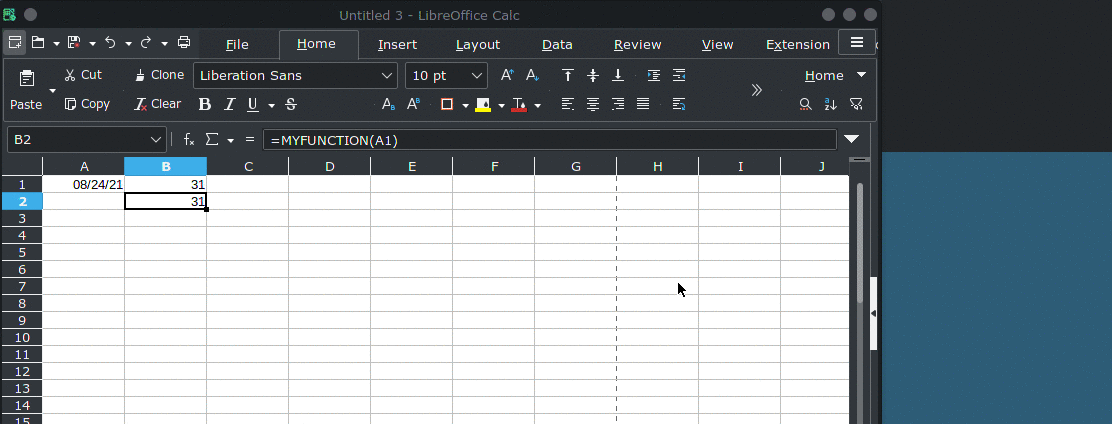This screenshot has width=1112, height=424.
Task: Click the Clone formatting button
Action: [x=159, y=74]
